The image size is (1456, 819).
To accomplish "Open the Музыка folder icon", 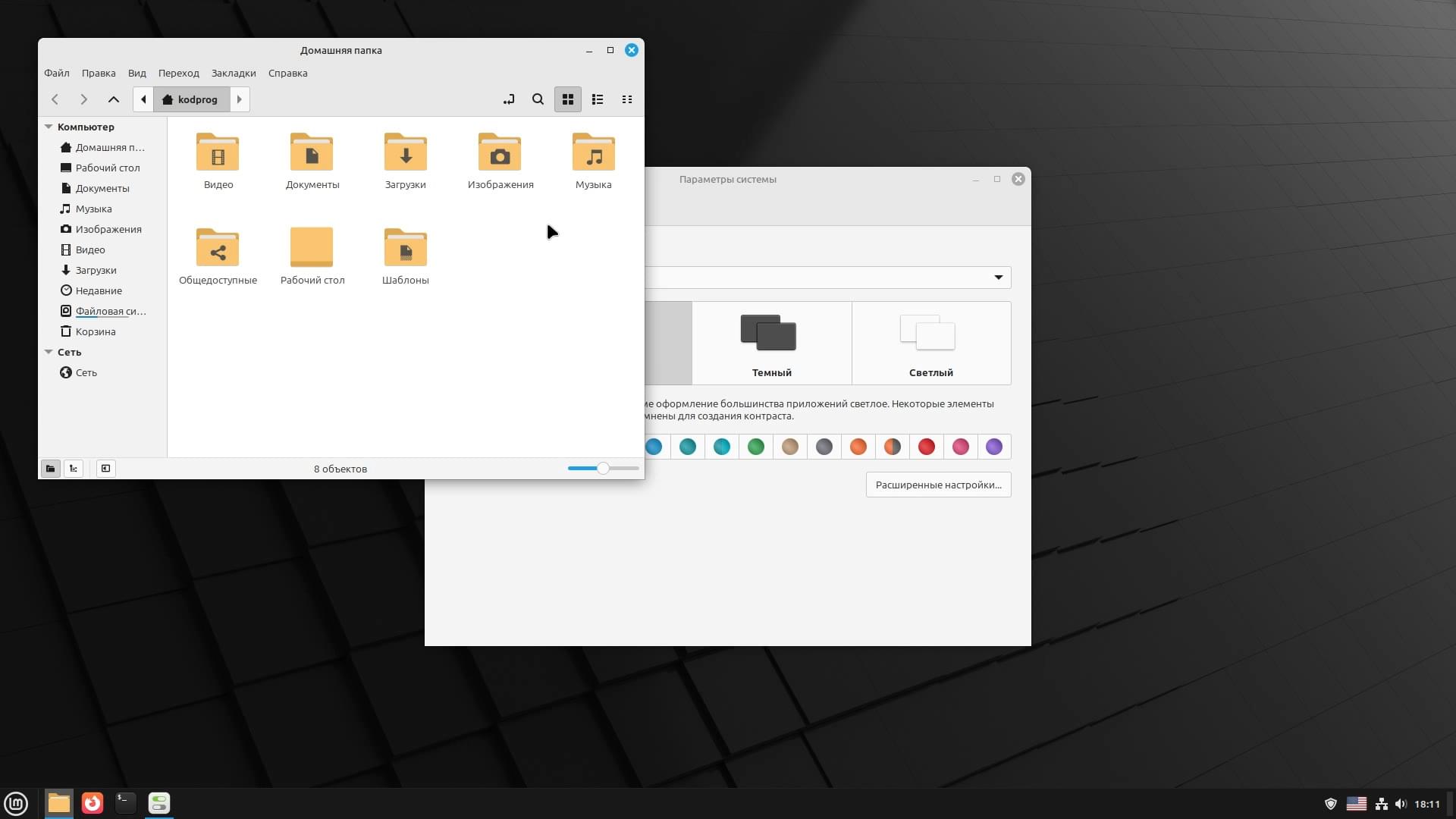I will point(594,152).
